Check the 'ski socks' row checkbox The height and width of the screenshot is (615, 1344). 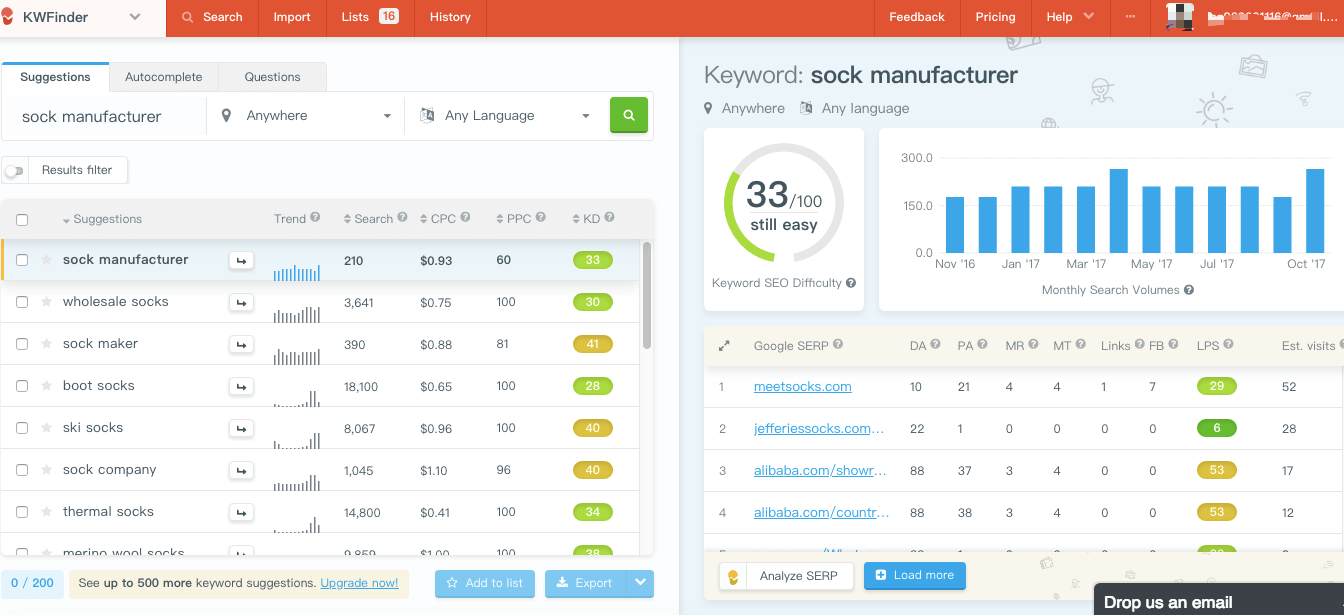point(22,428)
